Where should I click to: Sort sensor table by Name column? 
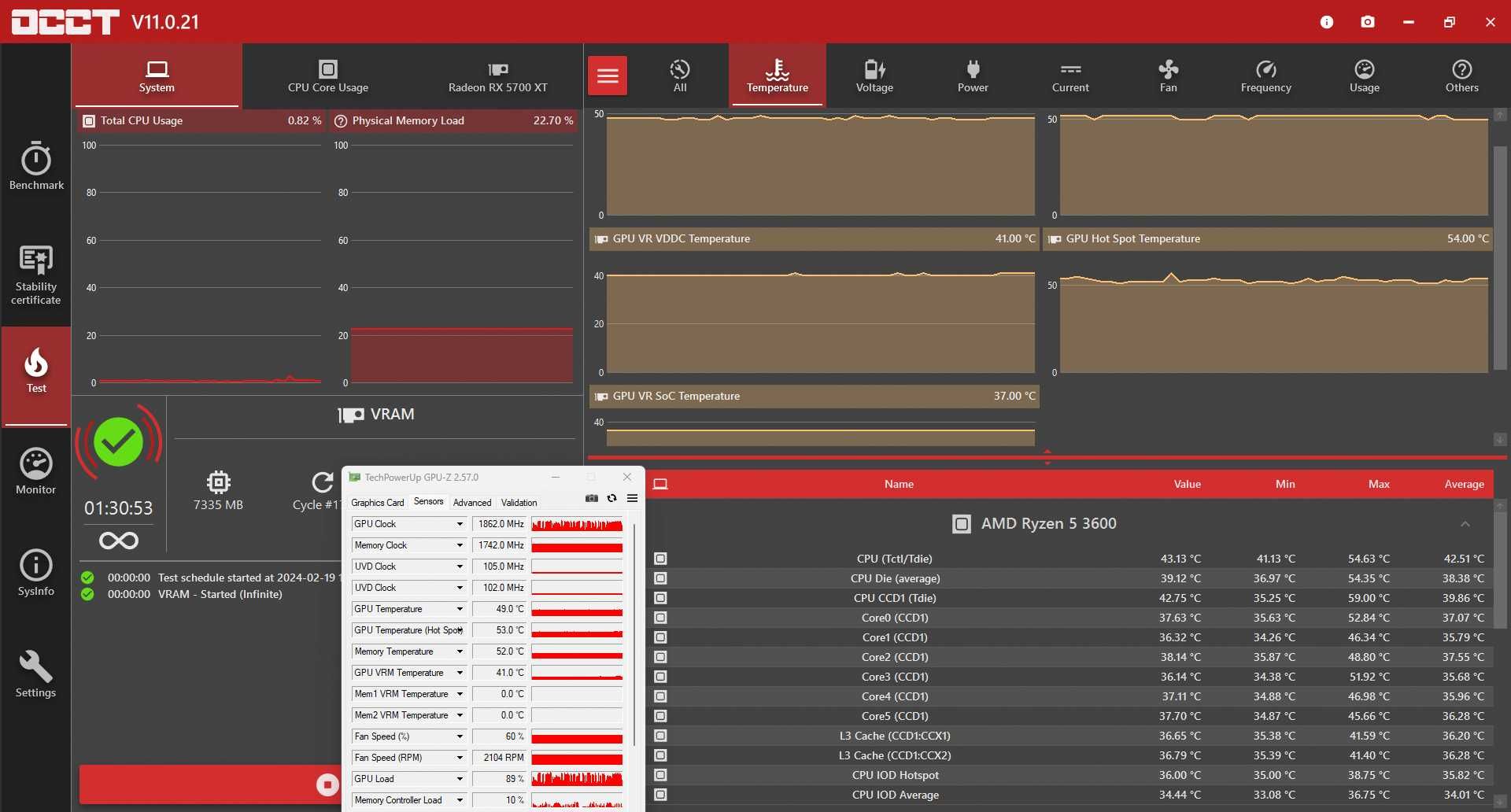pyautogui.click(x=899, y=484)
